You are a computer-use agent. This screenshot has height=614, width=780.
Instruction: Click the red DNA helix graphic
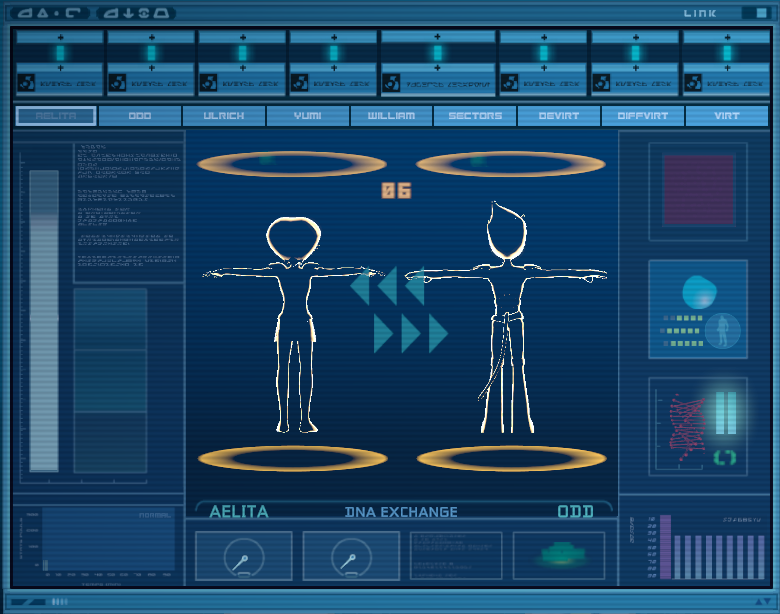(687, 428)
